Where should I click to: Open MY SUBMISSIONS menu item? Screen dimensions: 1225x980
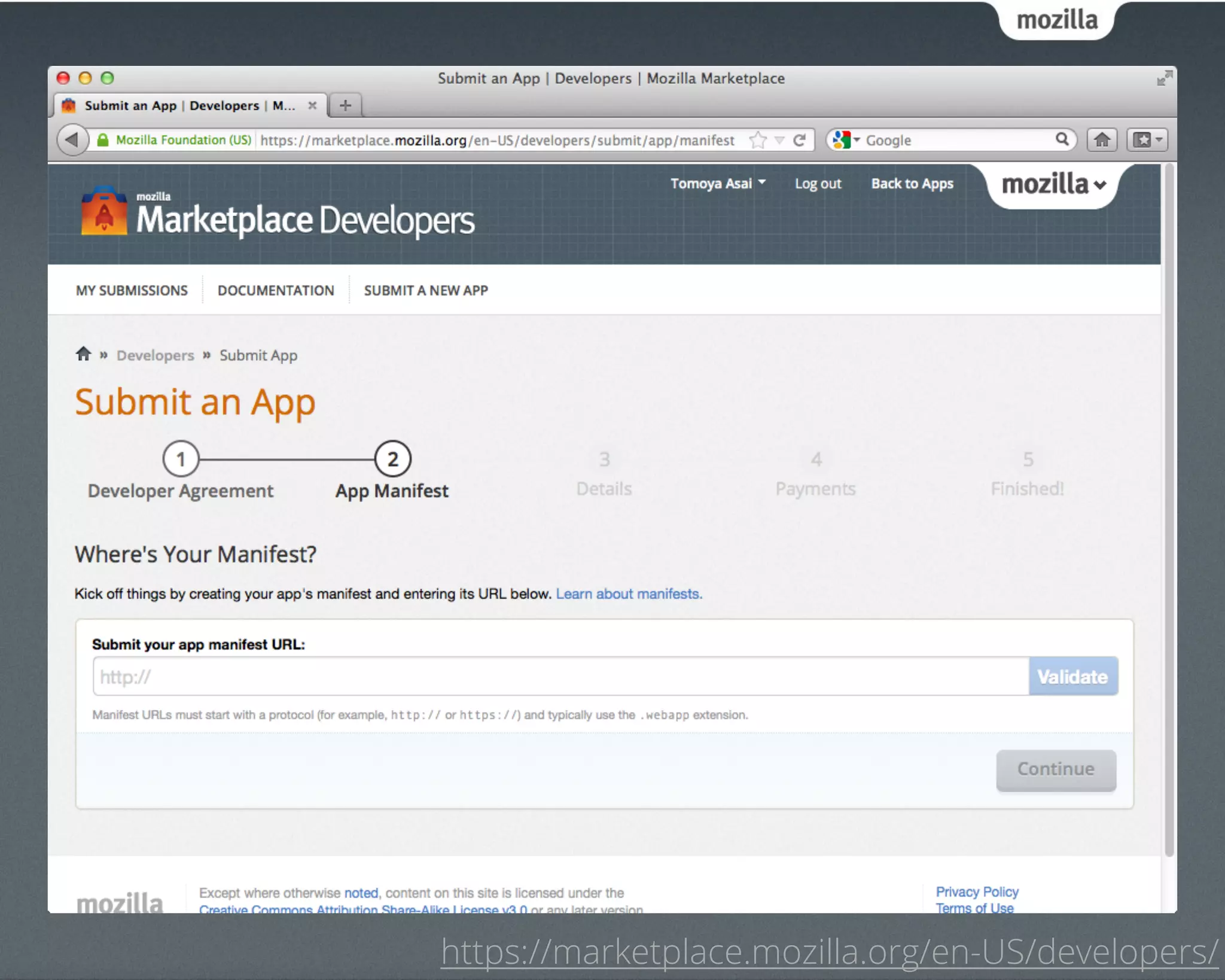pos(132,290)
